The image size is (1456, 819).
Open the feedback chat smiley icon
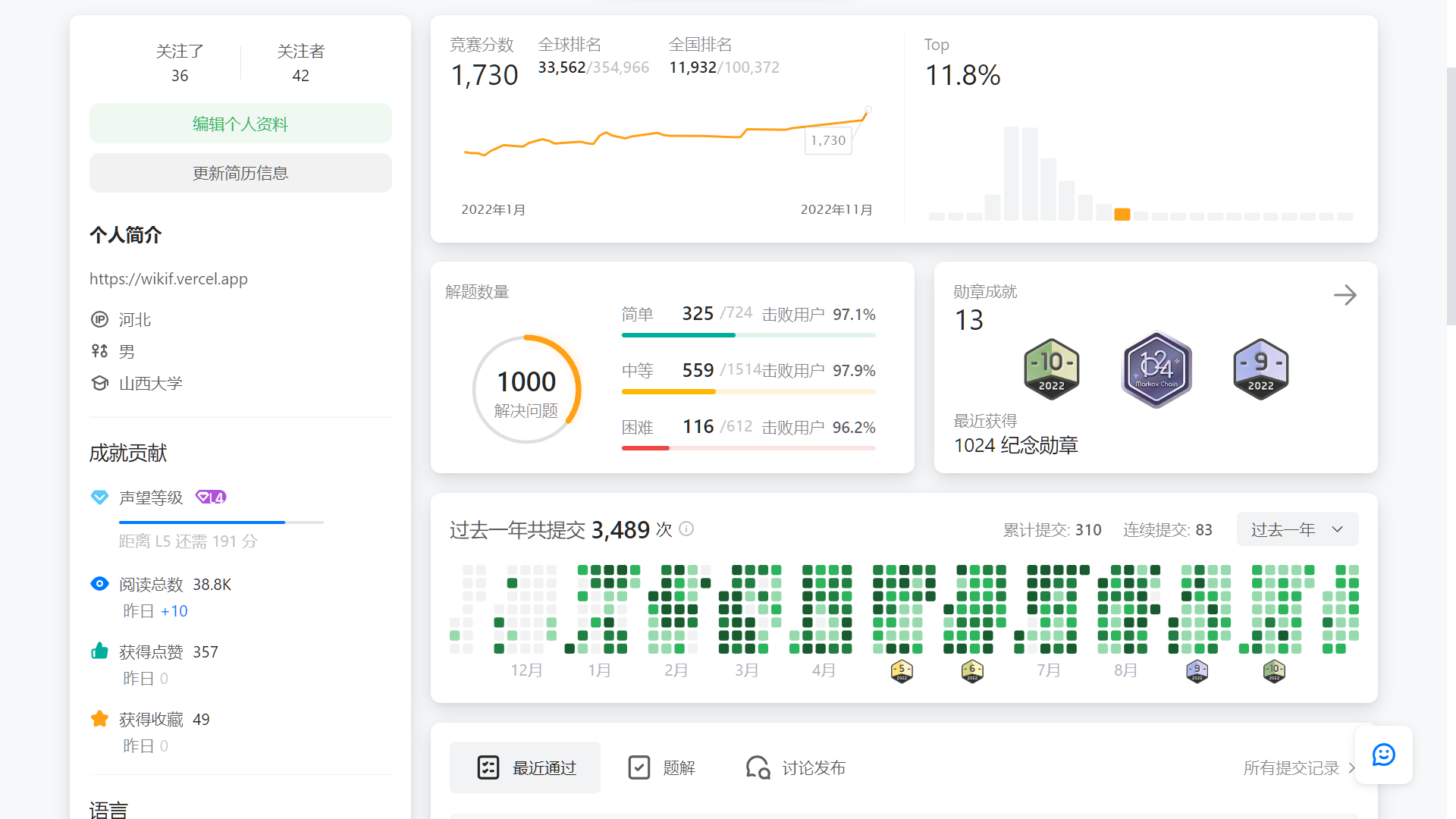1383,755
